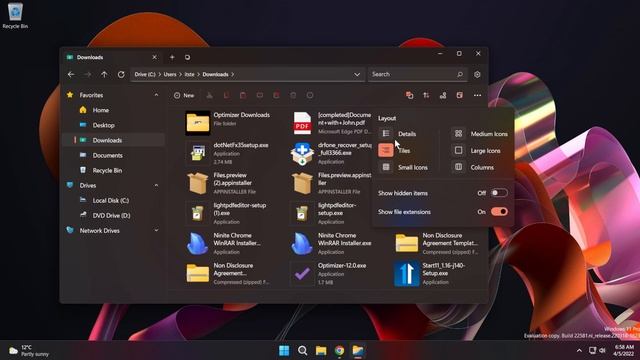Click the Small Icons layout icon

click(386, 167)
